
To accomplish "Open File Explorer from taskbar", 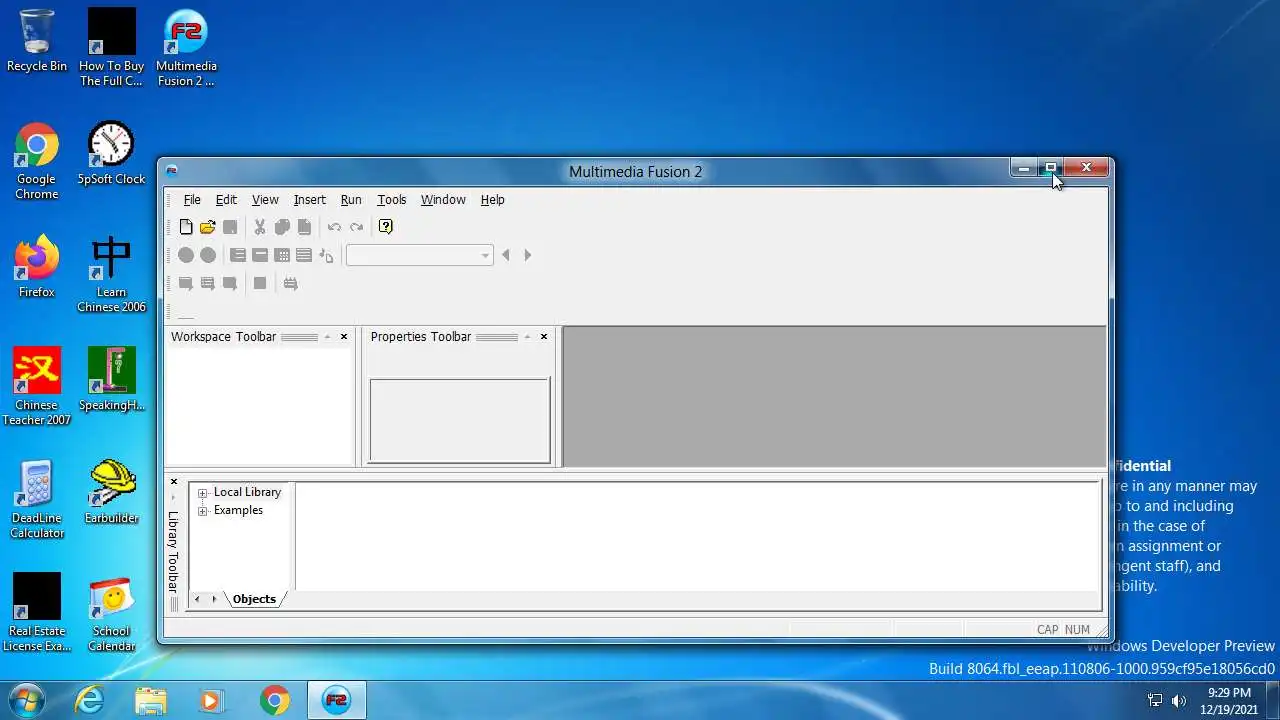I will pos(151,700).
